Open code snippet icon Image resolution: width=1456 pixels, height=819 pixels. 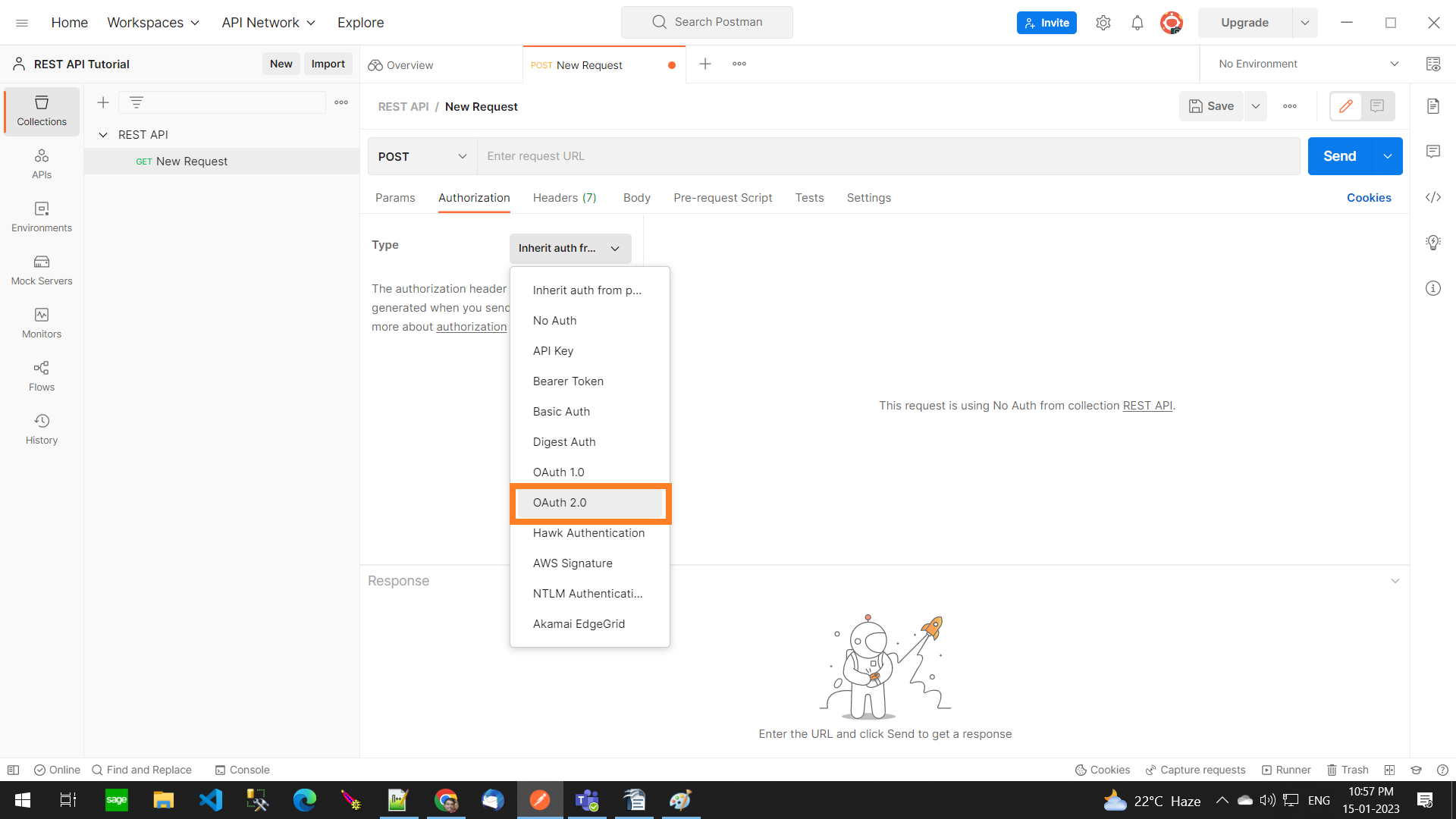click(1433, 197)
